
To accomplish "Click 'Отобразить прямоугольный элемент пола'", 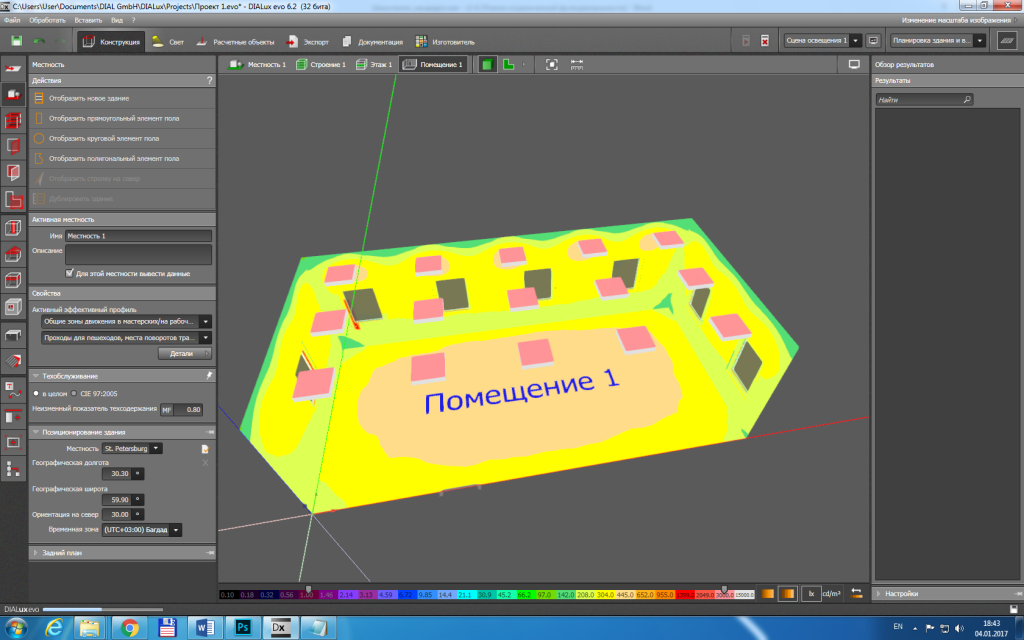I will click(122, 118).
